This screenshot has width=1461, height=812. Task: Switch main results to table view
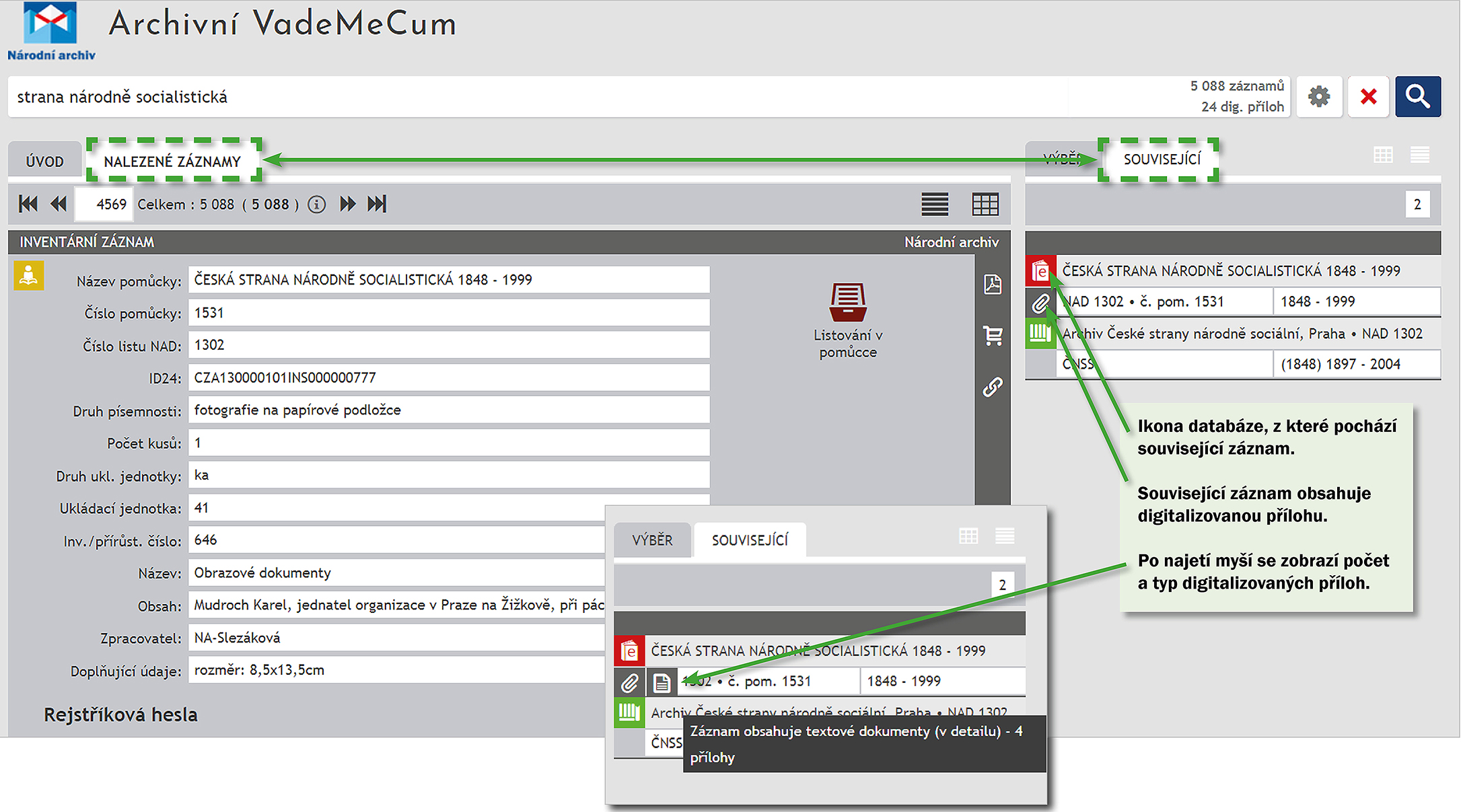[985, 204]
